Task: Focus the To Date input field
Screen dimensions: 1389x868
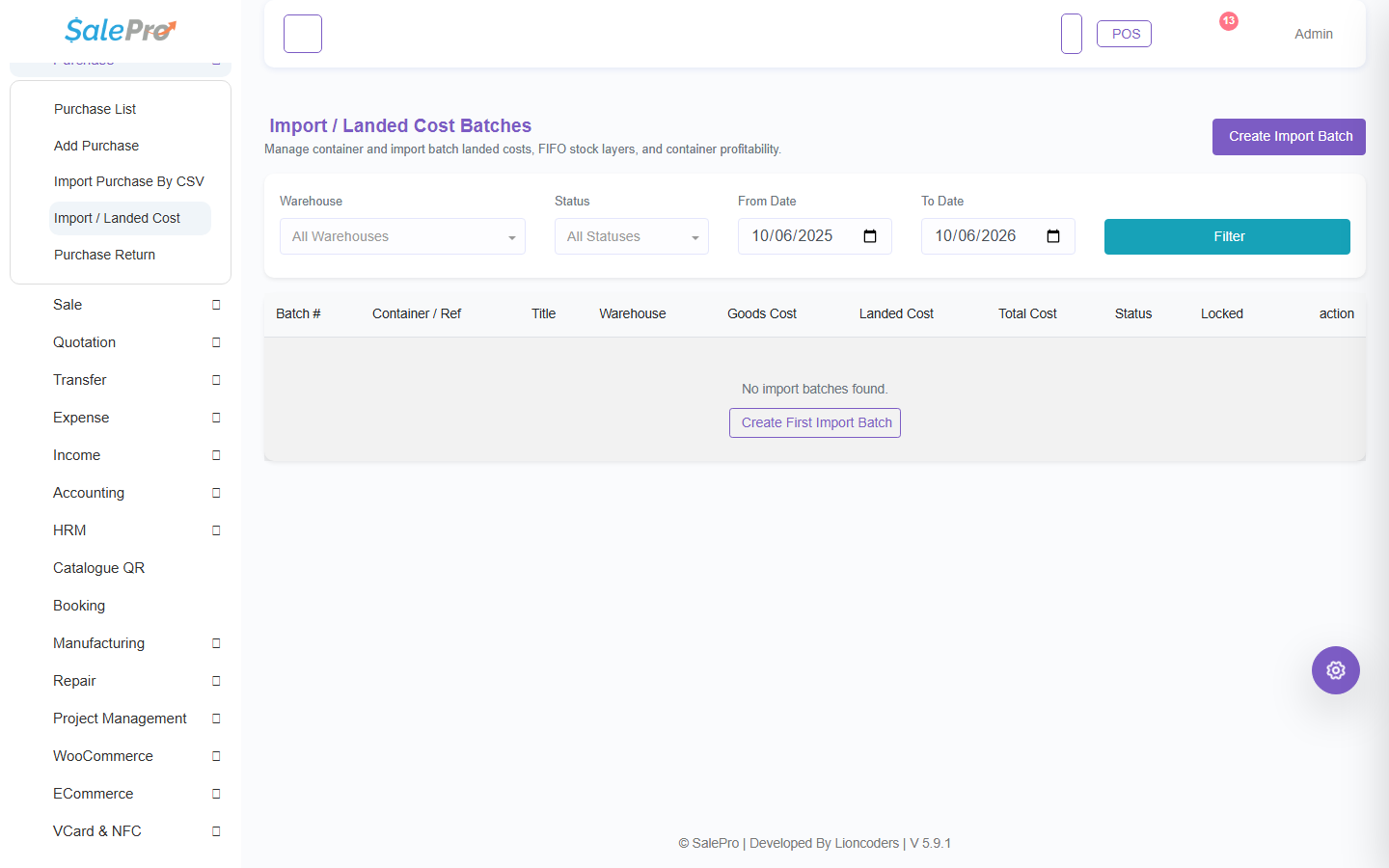Action: (998, 236)
